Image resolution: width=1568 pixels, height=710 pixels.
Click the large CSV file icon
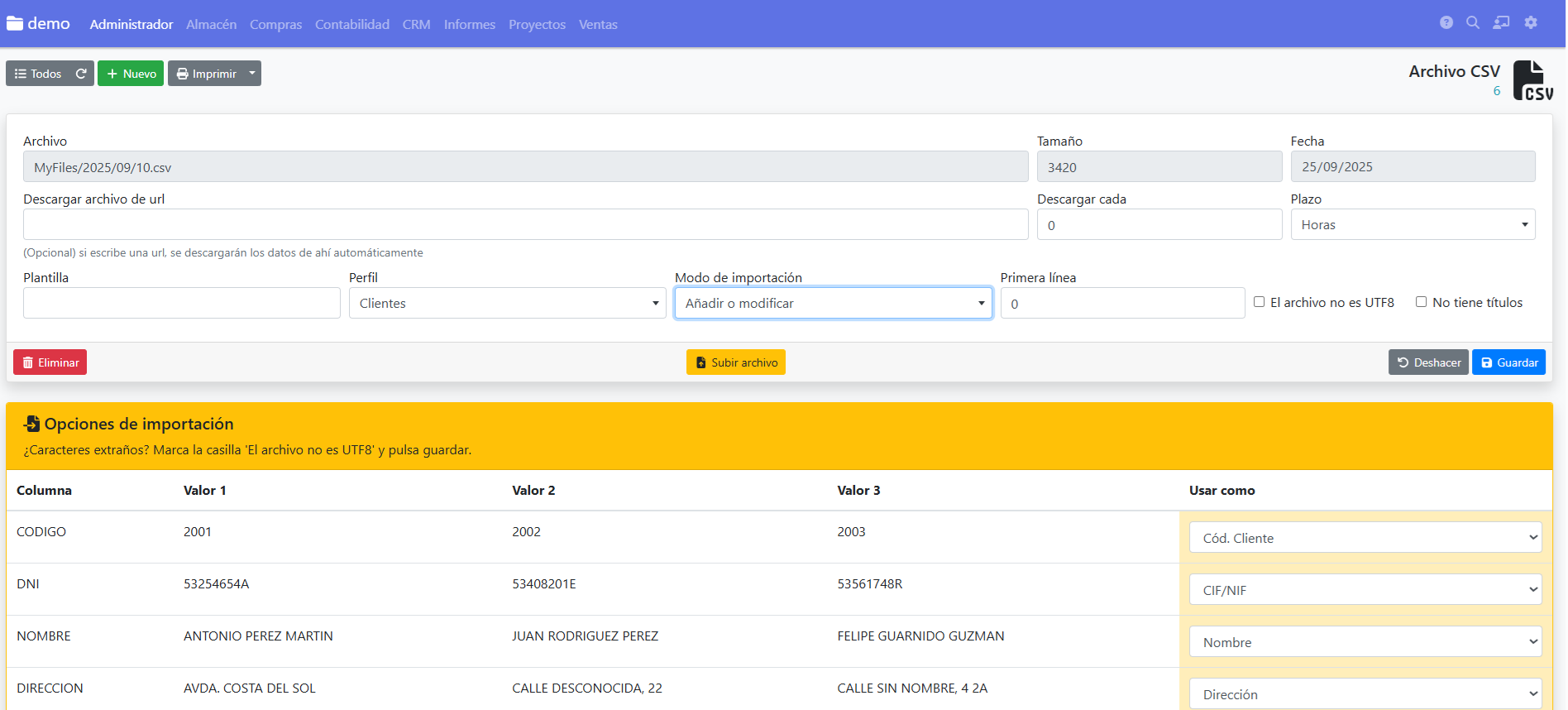[1532, 81]
